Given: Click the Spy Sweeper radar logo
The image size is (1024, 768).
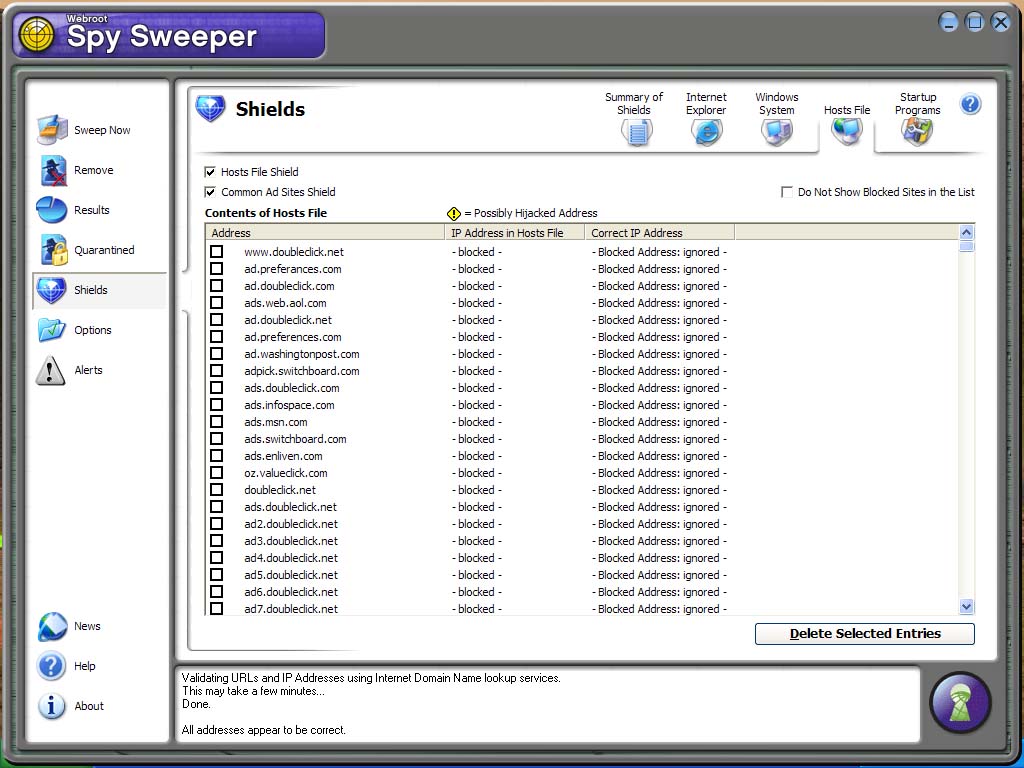Looking at the screenshot, I should pos(37,35).
